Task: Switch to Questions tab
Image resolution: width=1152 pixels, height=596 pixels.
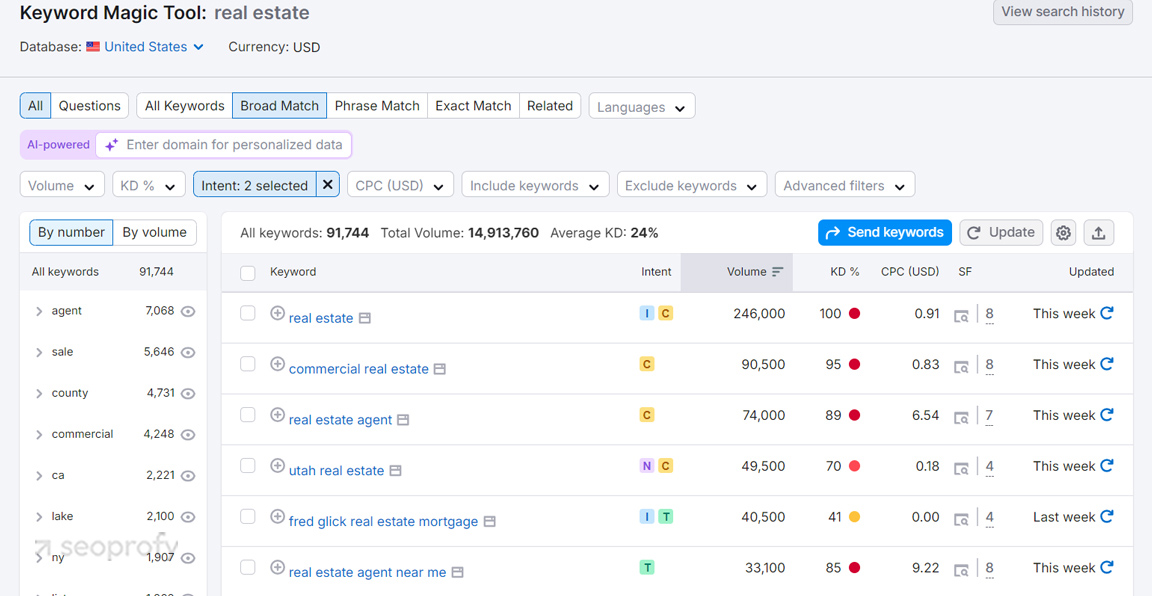Action: [x=90, y=106]
